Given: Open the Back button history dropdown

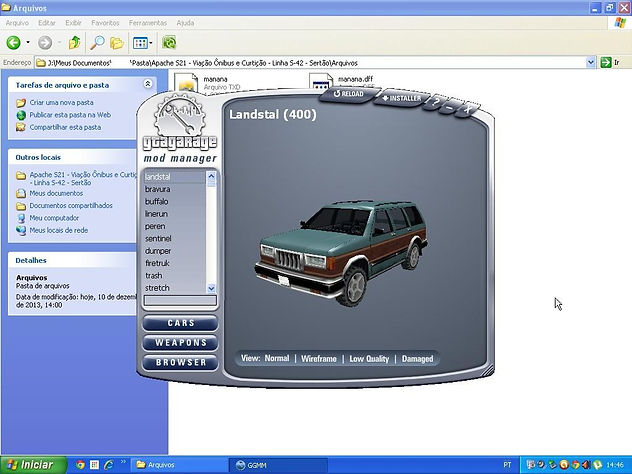Looking at the screenshot, I should click(28, 42).
